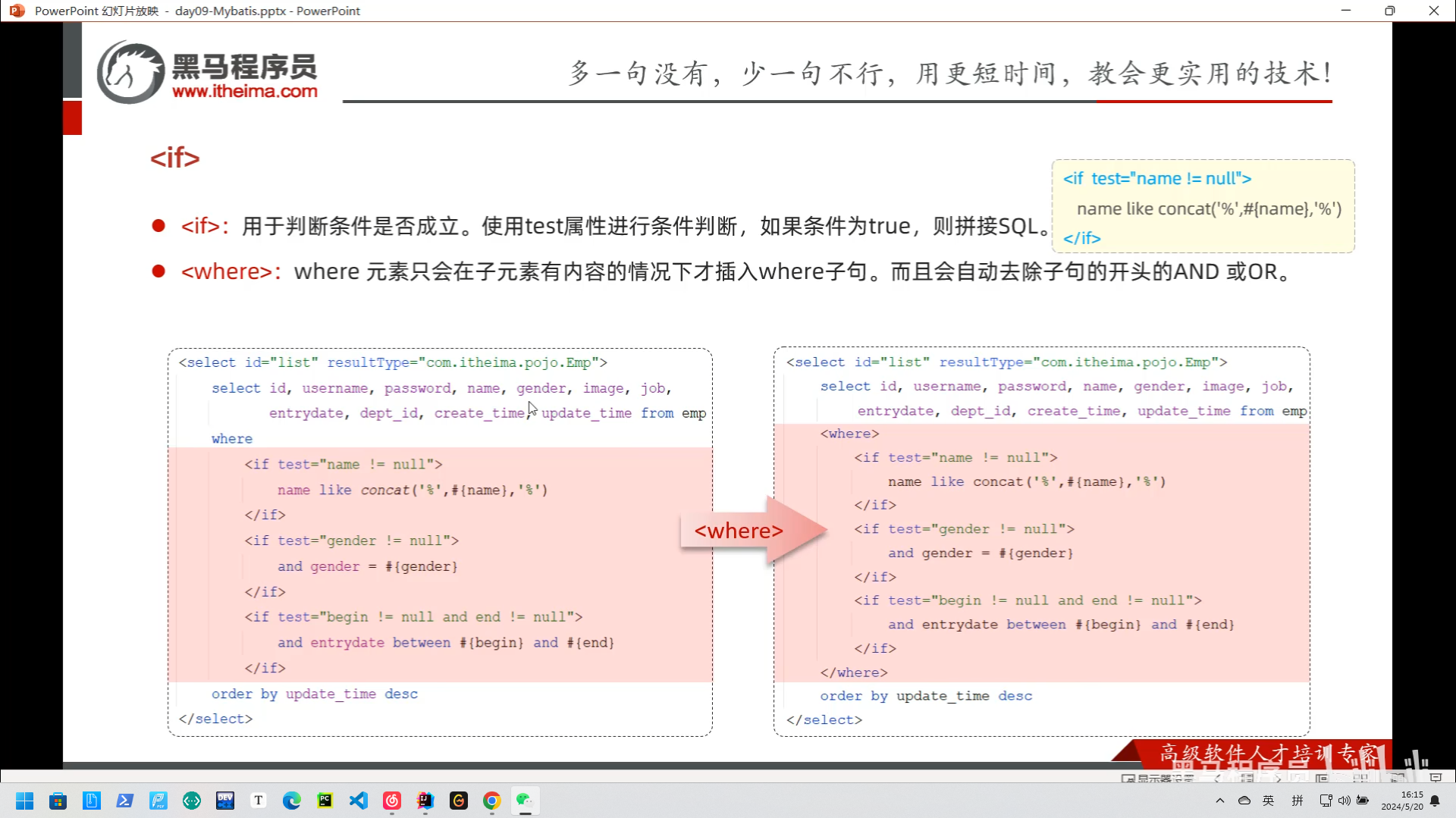
Task: Click right panel '<where>' opening tag
Action: click(849, 434)
